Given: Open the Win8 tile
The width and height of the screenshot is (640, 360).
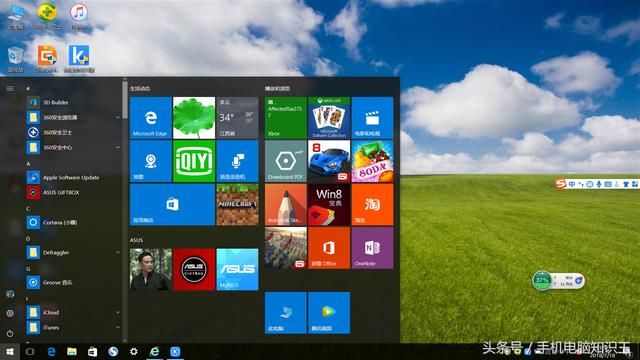Looking at the screenshot, I should click(329, 204).
